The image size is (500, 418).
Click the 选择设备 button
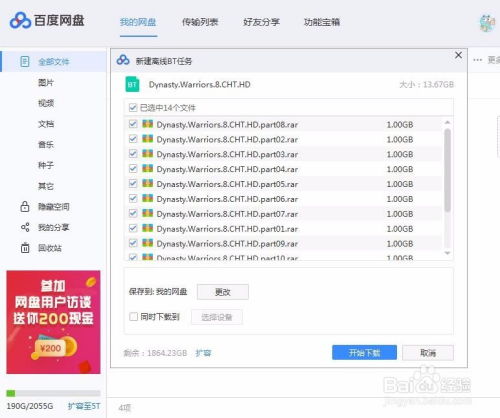[x=217, y=317]
